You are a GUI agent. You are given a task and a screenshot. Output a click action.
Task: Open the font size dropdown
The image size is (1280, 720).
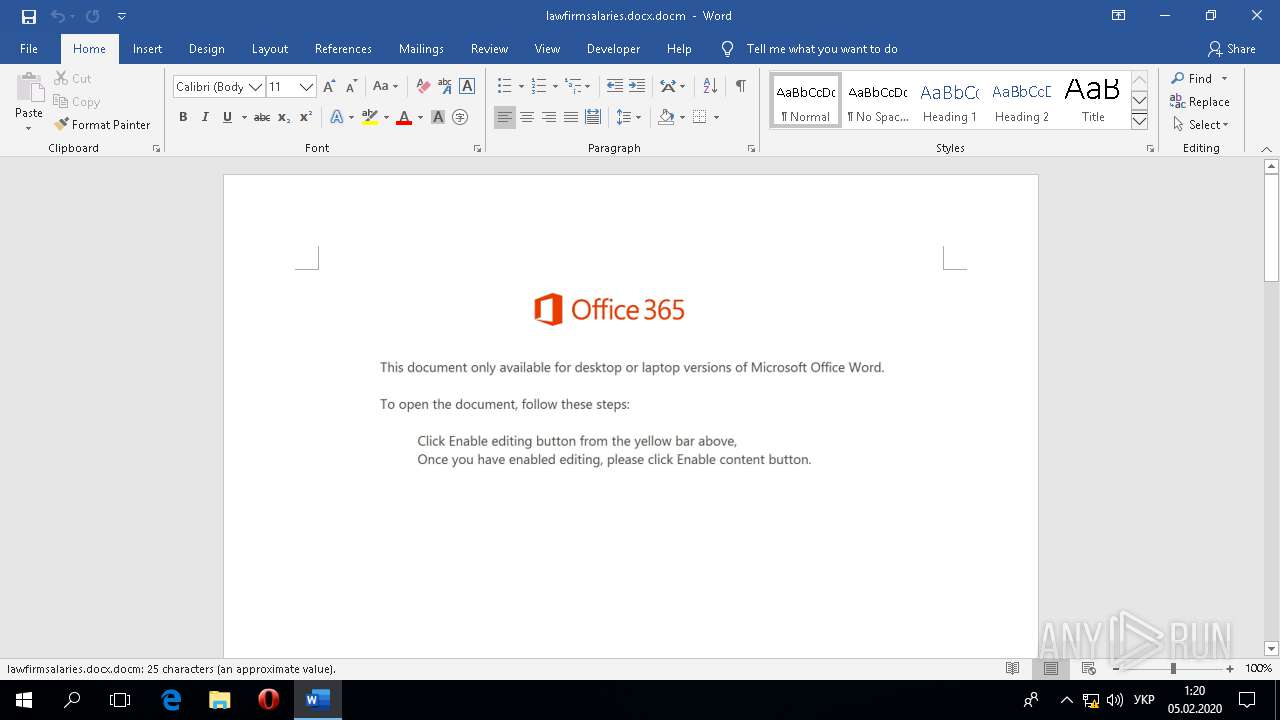click(307, 87)
